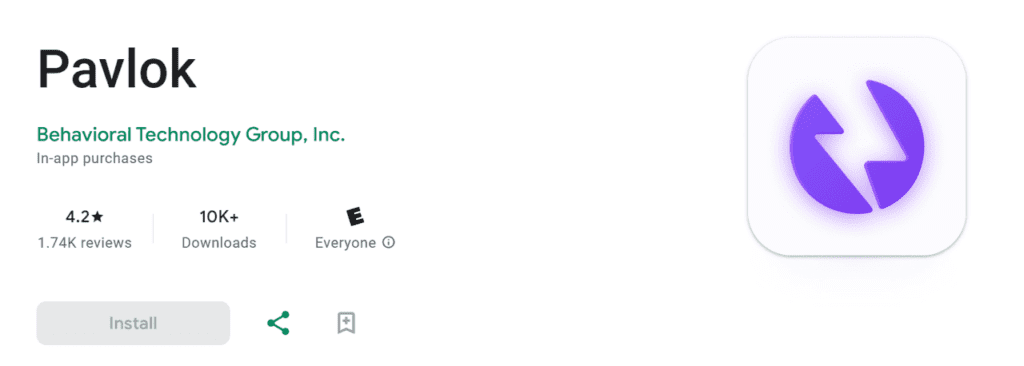The height and width of the screenshot is (366, 1024).
Task: Open the white rounded app icon tile
Action: coord(857,146)
